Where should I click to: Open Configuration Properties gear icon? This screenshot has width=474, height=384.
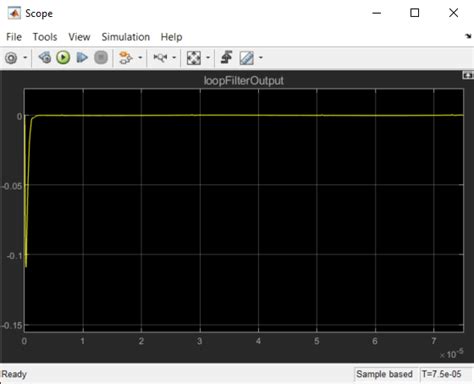(11, 58)
